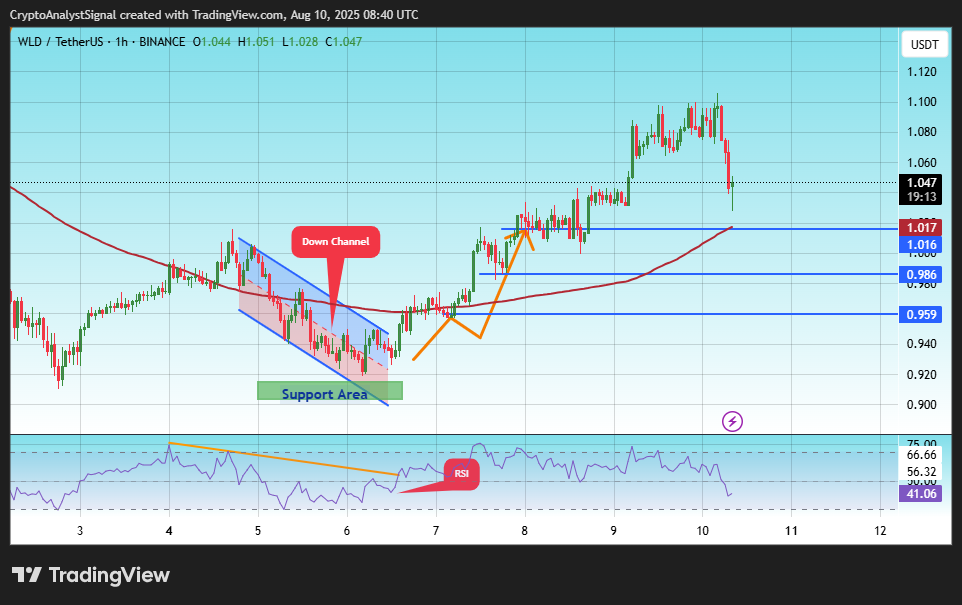Image resolution: width=962 pixels, height=605 pixels.
Task: Open the USDT currency selector
Action: pyautogui.click(x=925, y=45)
